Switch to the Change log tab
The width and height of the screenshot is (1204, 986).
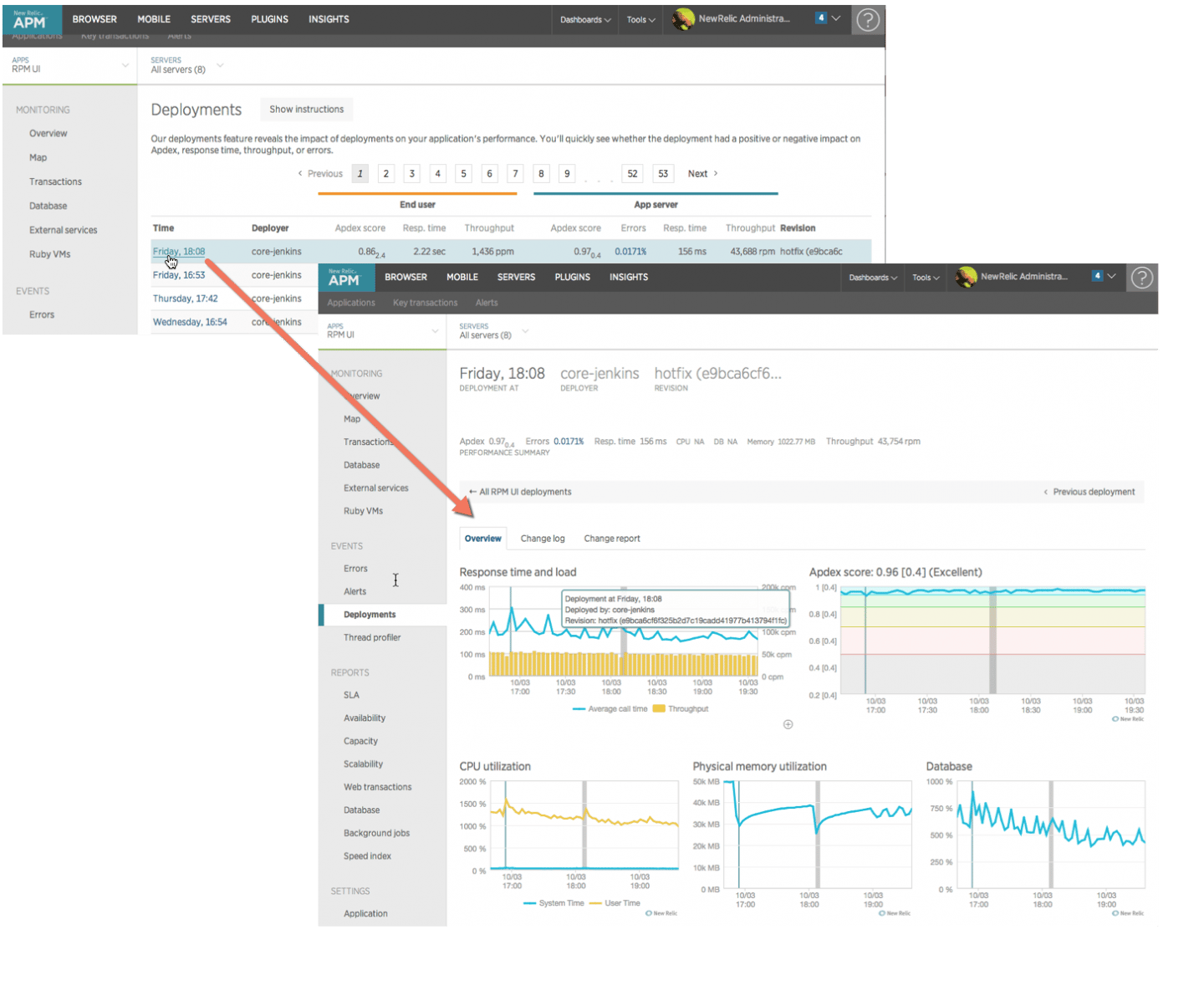543,539
